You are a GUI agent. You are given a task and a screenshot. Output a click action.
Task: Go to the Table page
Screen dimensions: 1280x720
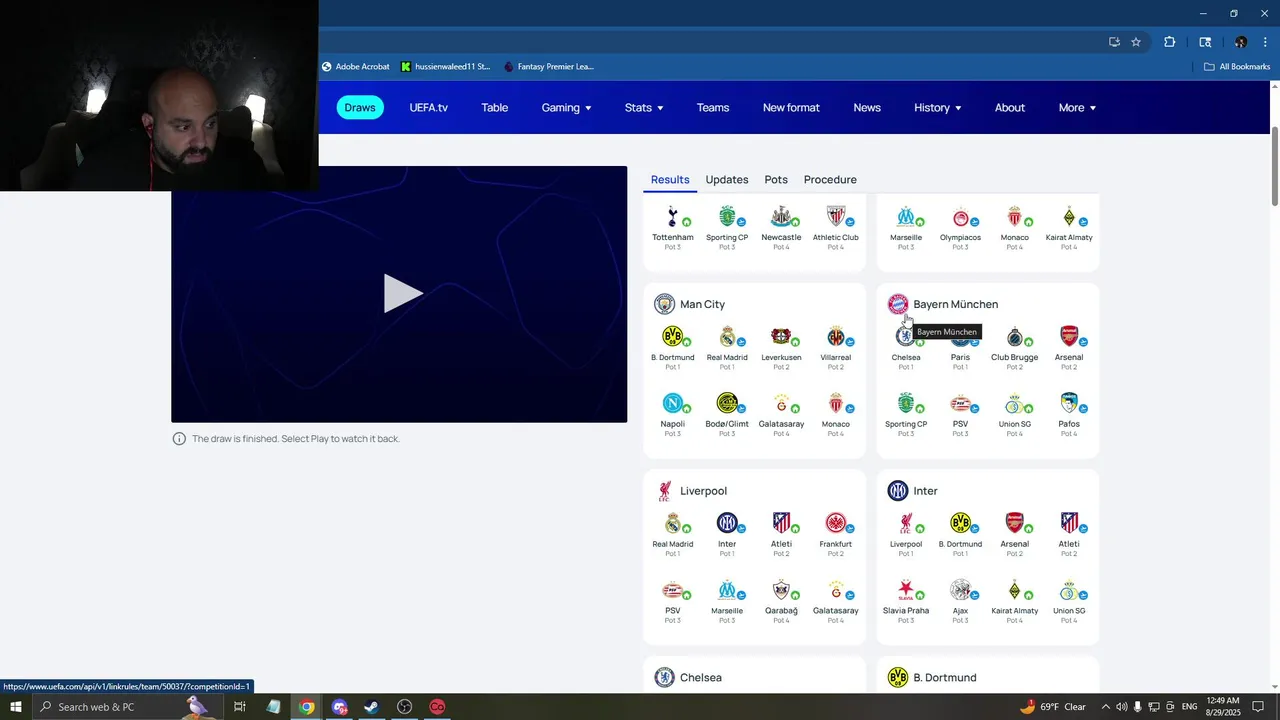pyautogui.click(x=495, y=108)
